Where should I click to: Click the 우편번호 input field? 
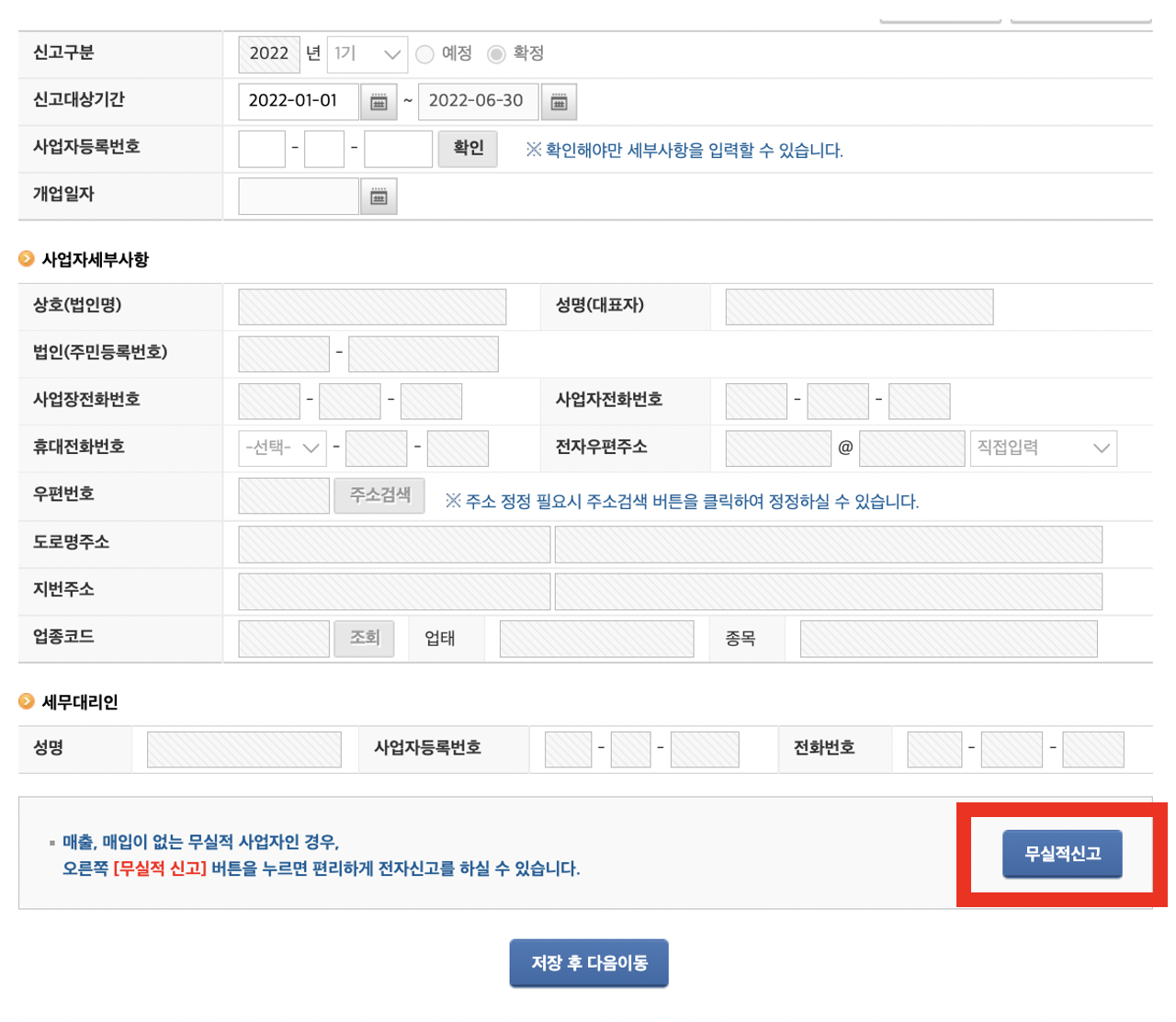(283, 495)
